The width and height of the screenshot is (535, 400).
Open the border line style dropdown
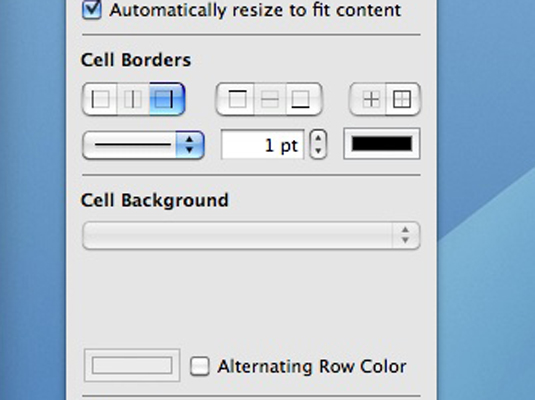click(x=143, y=145)
